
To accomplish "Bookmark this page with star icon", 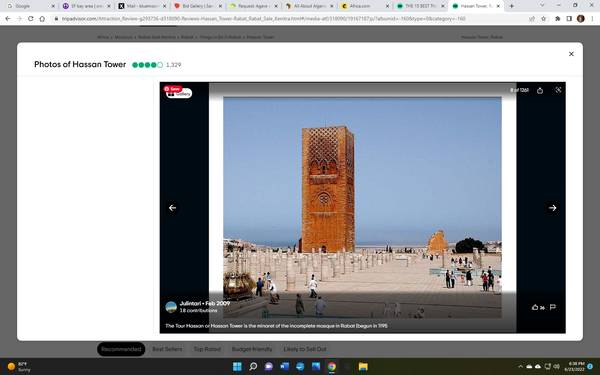I will [x=543, y=18].
